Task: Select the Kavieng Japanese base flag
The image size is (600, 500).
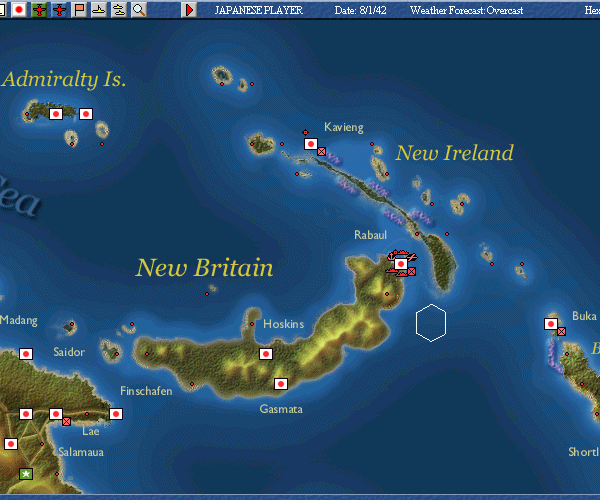Action: point(311,144)
